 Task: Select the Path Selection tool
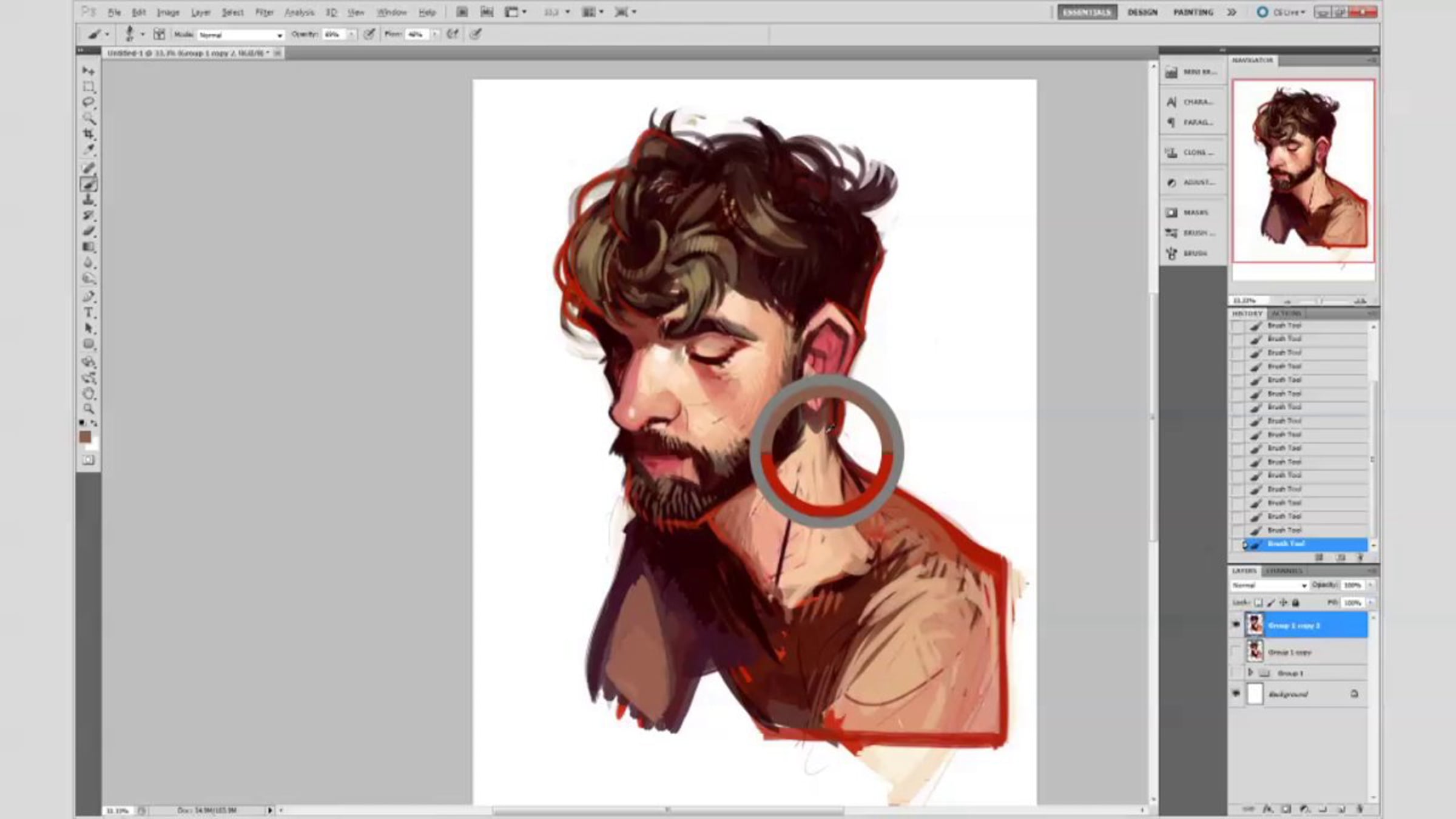click(89, 328)
